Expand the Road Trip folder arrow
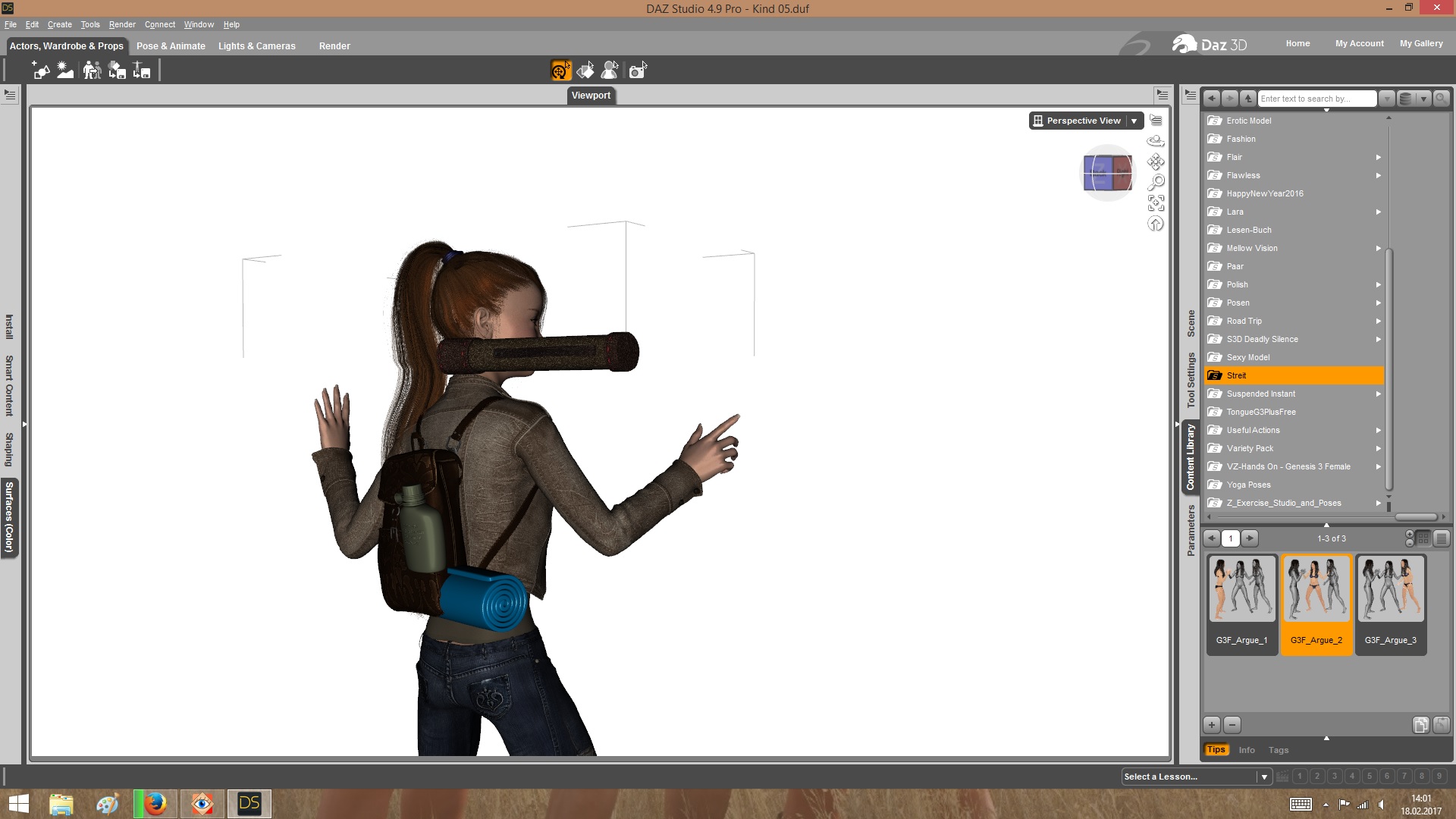 pyautogui.click(x=1378, y=321)
